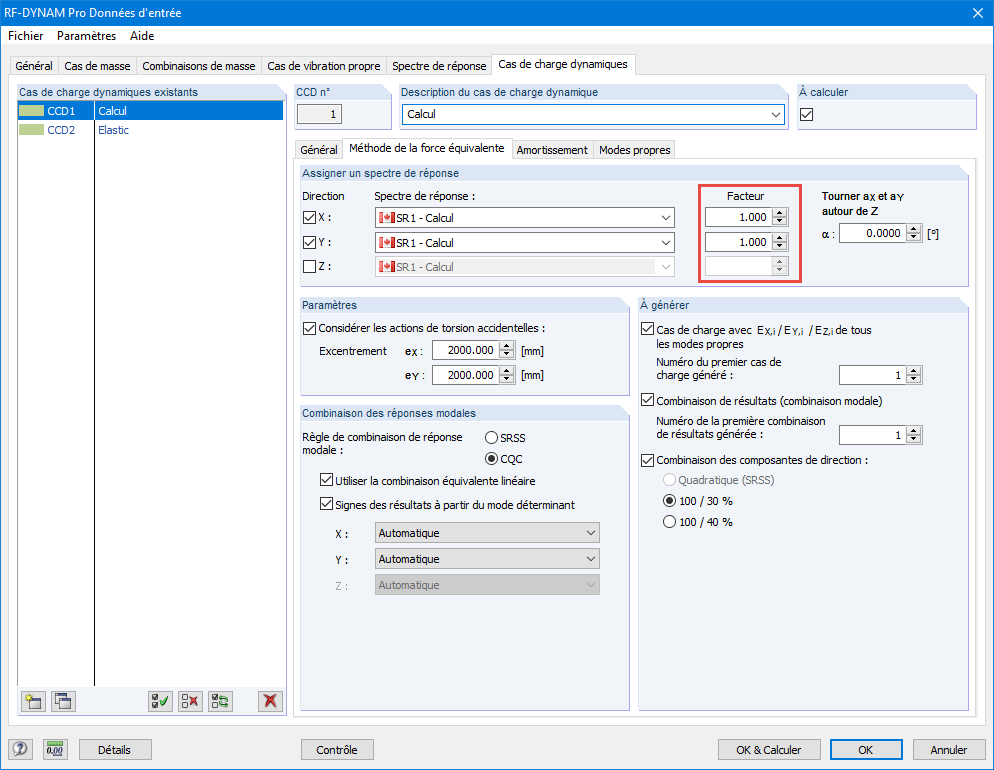Viewport: 994px width, 770px height.
Task: Decrease first result combination number
Action: click(913, 439)
